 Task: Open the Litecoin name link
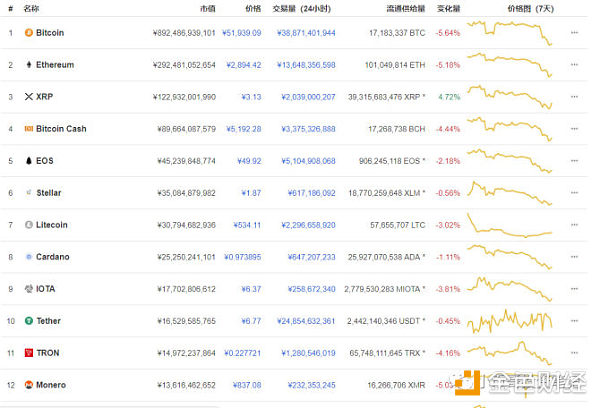pyautogui.click(x=52, y=225)
